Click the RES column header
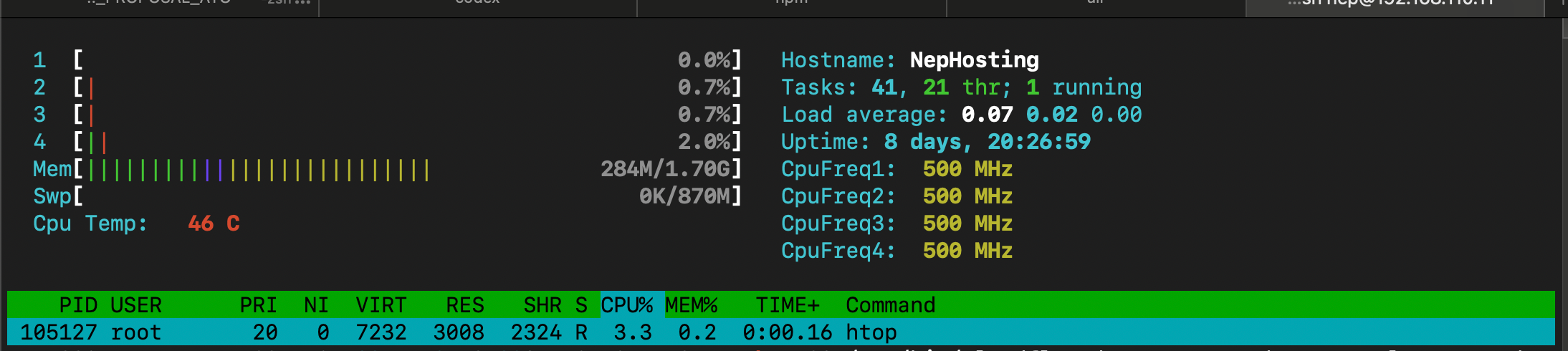1568x351 pixels. [x=464, y=305]
